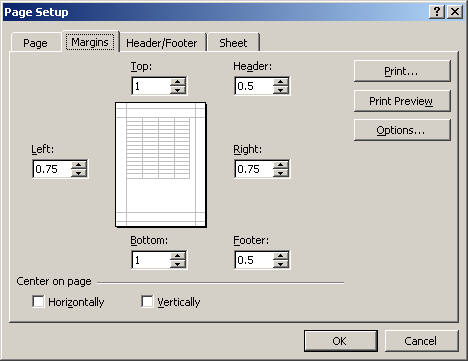Image resolution: width=468 pixels, height=361 pixels.
Task: Increase the Right margin with up arrow
Action: pyautogui.click(x=281, y=165)
